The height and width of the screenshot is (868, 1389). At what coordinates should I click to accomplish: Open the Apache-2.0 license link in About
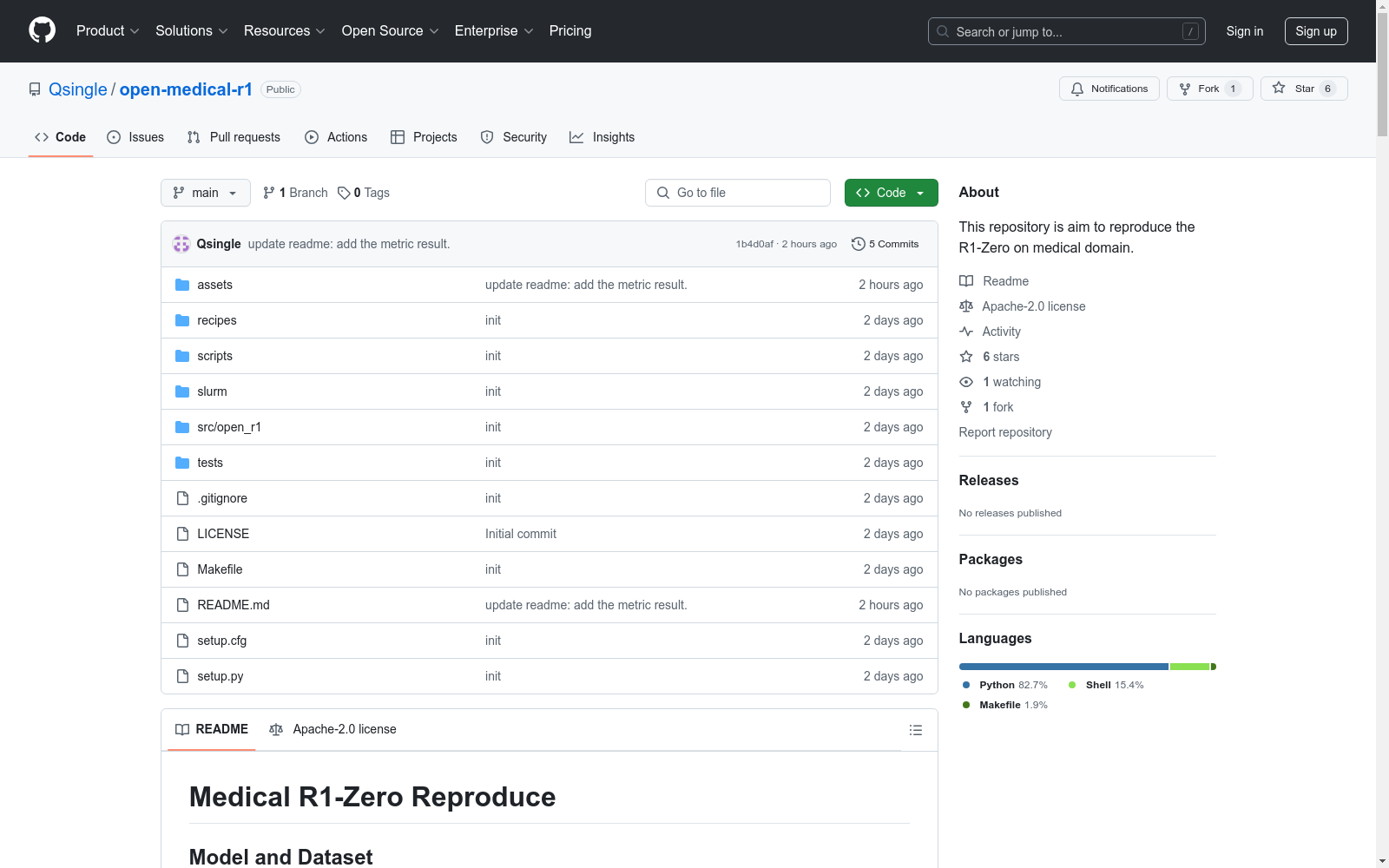click(x=1033, y=306)
